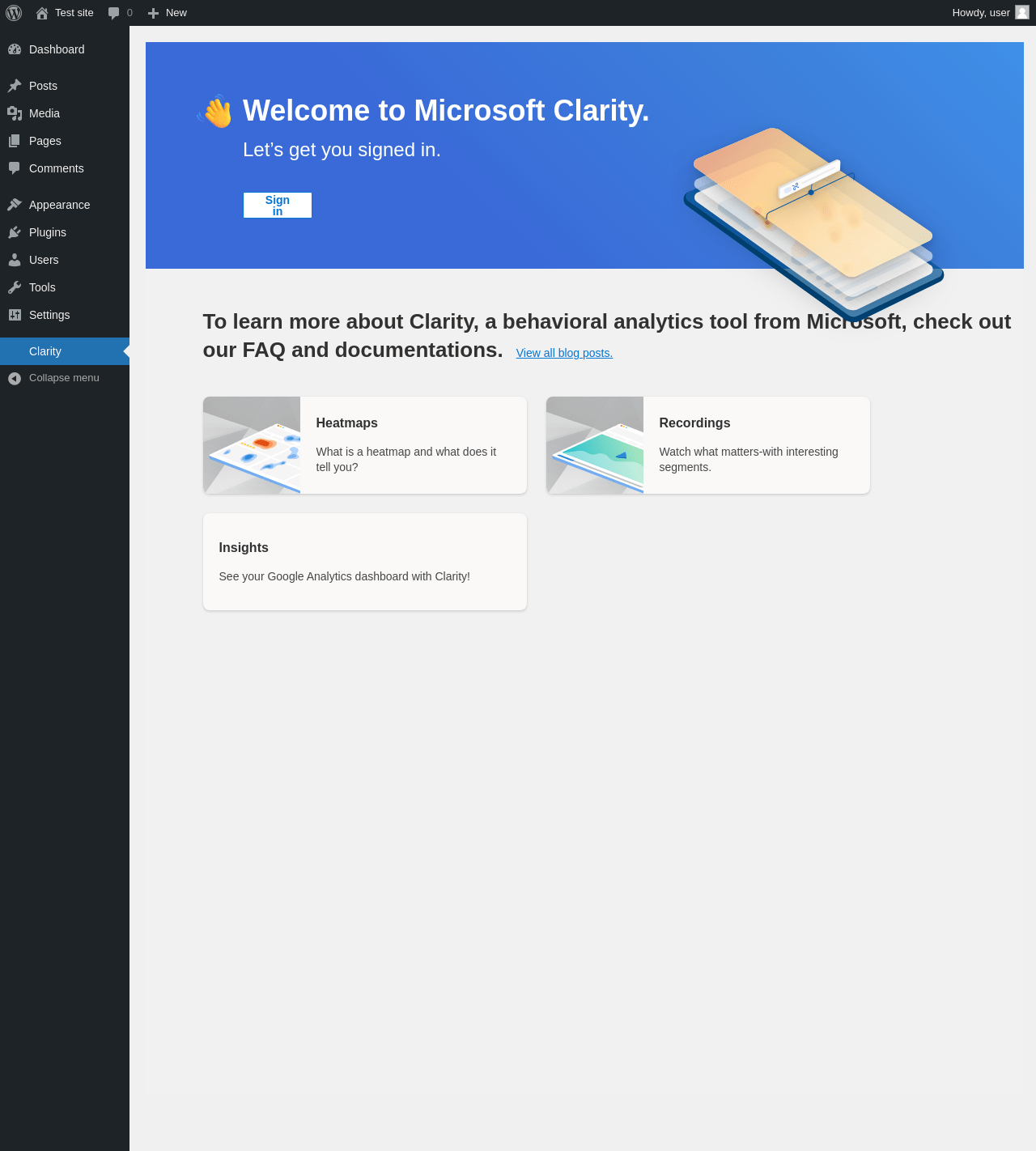Click 'What is a heatmap' description text
The height and width of the screenshot is (1151, 1036).
point(406,460)
